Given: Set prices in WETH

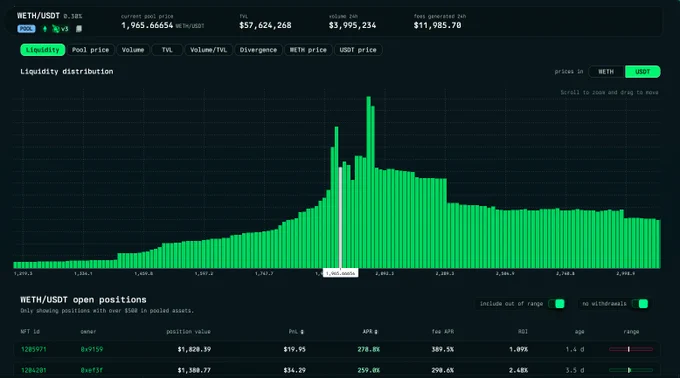Looking at the screenshot, I should 606,72.
